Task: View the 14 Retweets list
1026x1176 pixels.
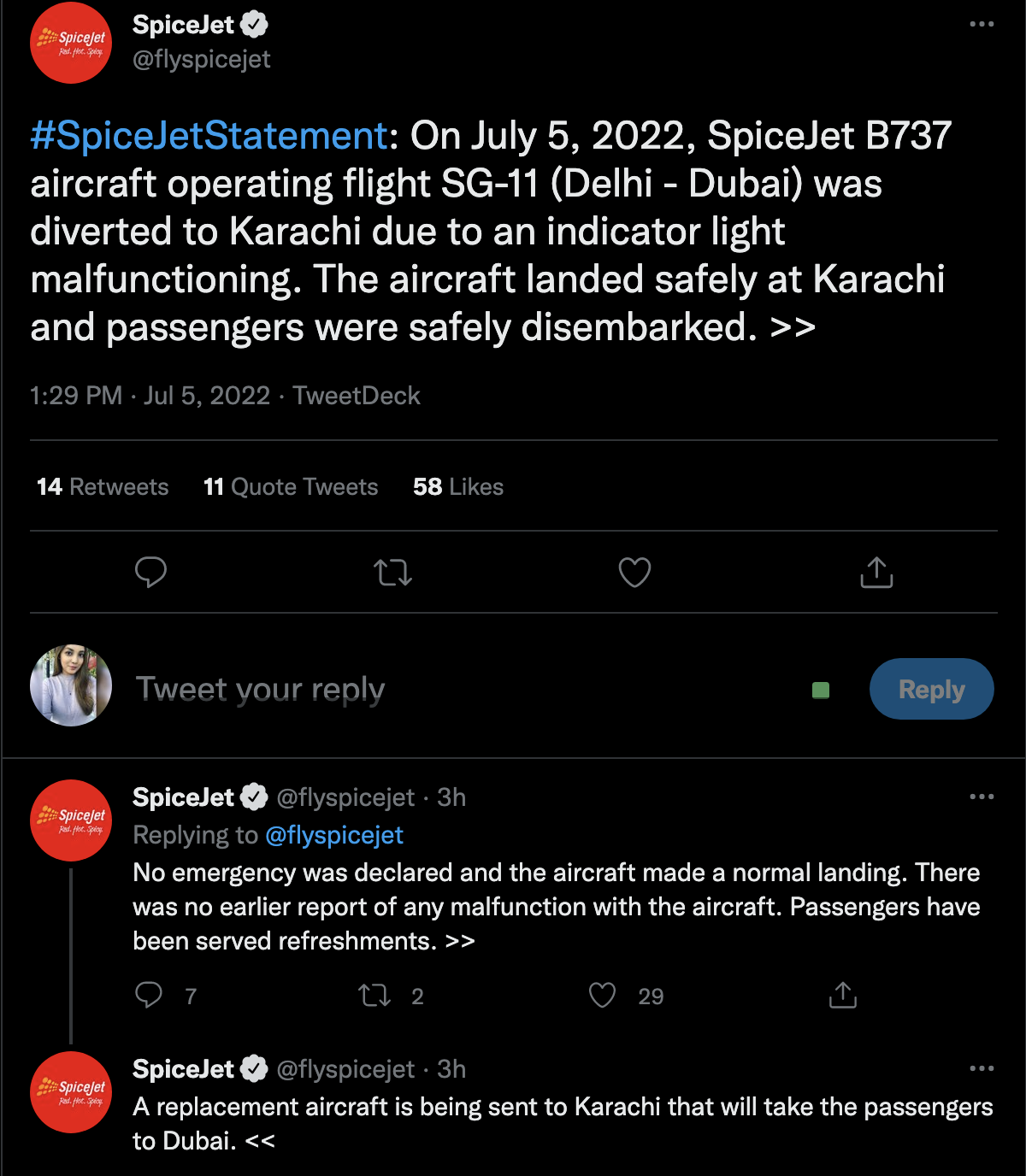Action: coord(103,487)
